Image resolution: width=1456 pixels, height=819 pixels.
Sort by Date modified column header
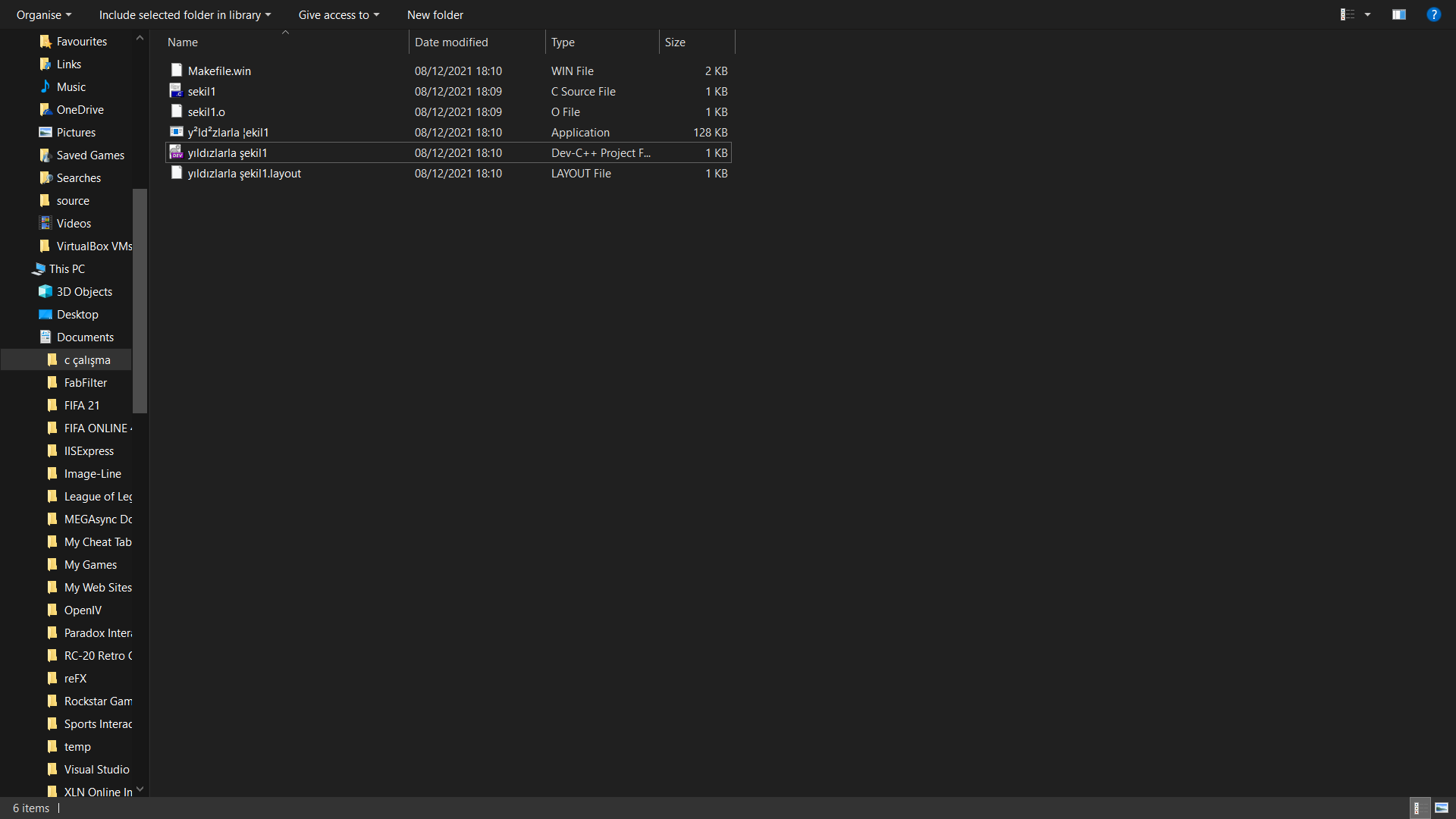tap(451, 42)
